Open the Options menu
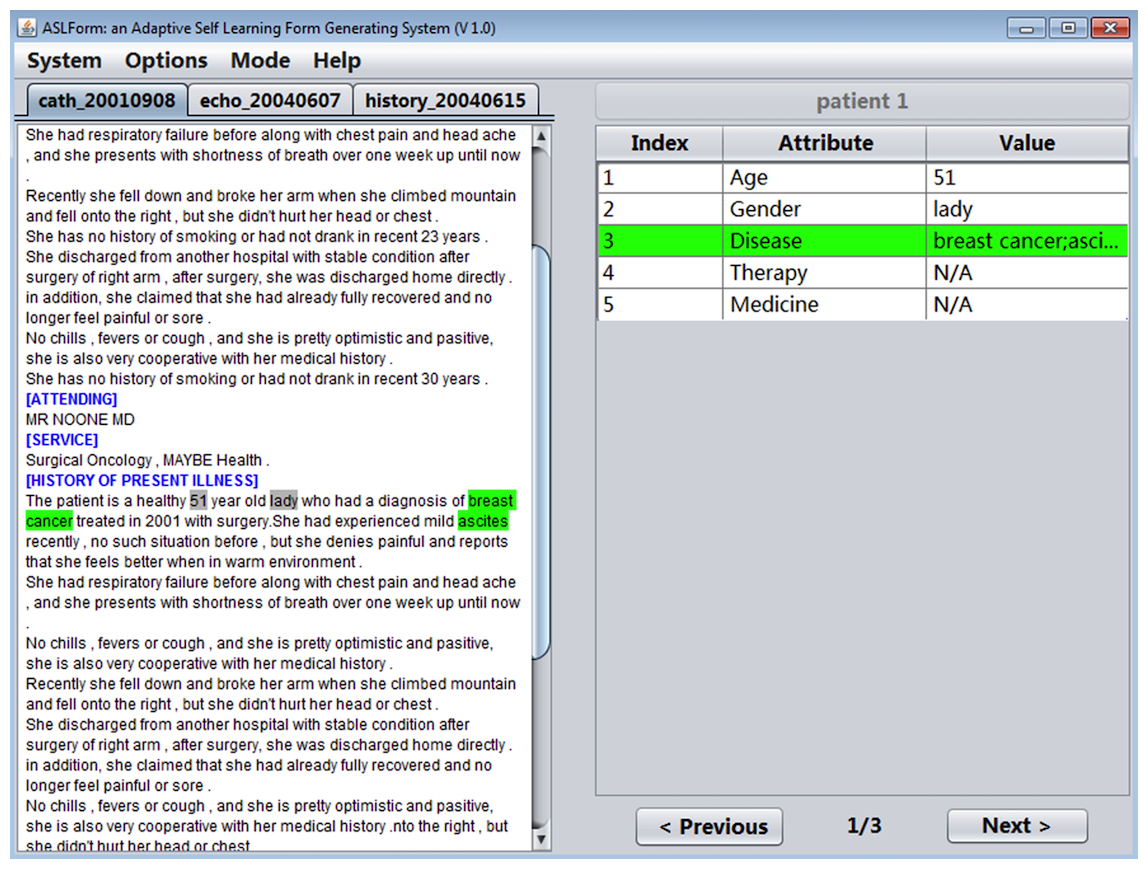 pyautogui.click(x=166, y=61)
